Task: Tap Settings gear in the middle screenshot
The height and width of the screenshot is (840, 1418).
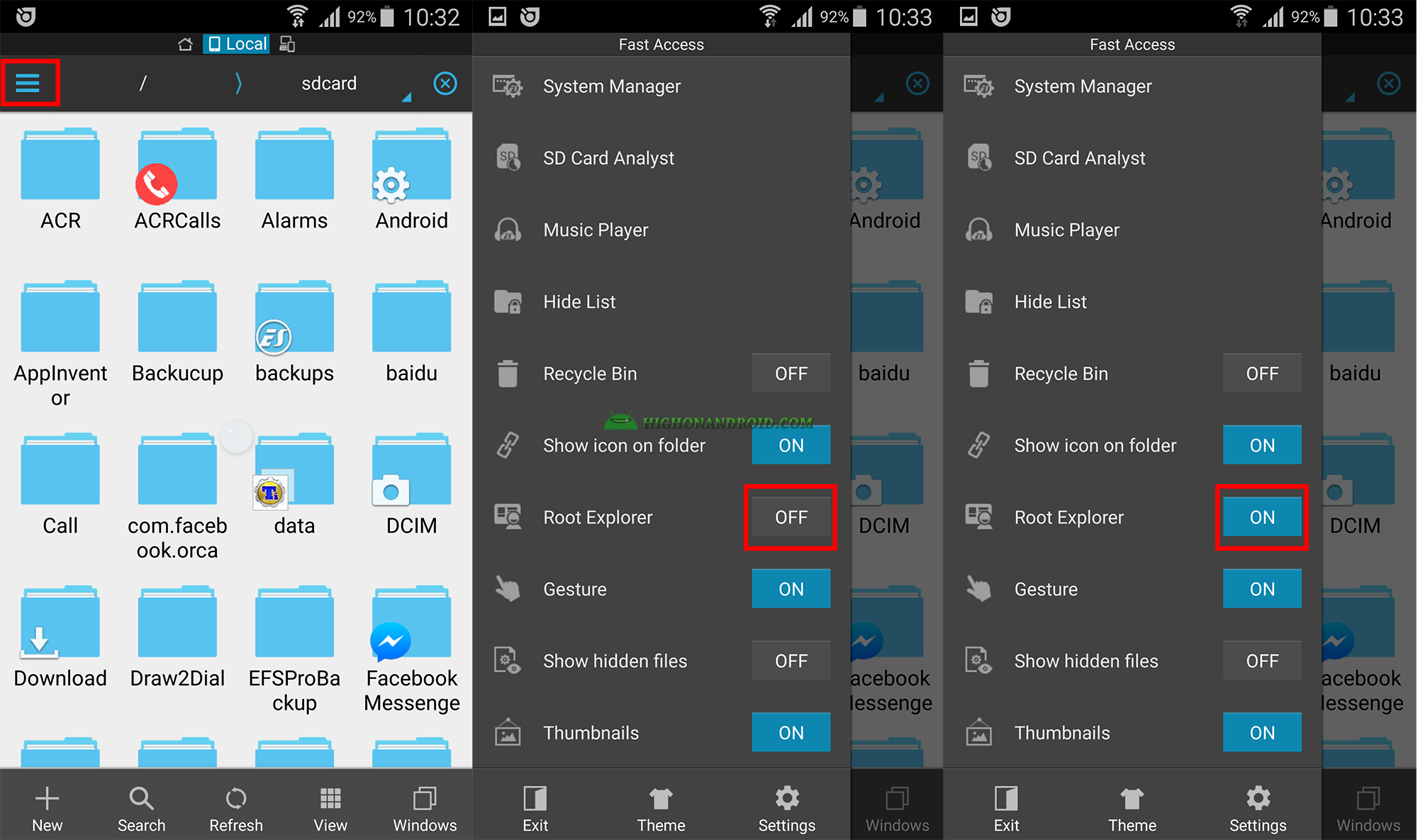Action: click(x=787, y=809)
